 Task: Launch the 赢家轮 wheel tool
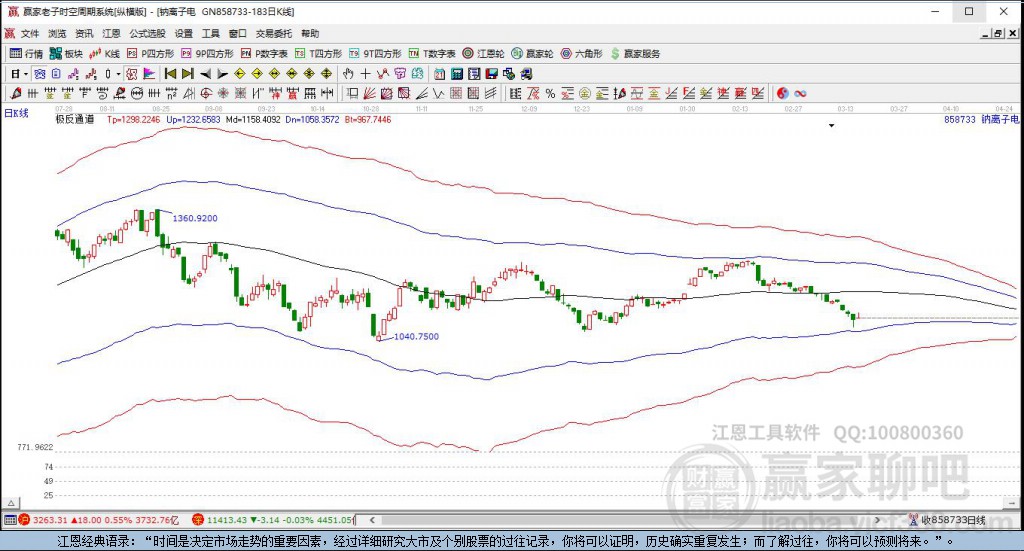point(532,54)
